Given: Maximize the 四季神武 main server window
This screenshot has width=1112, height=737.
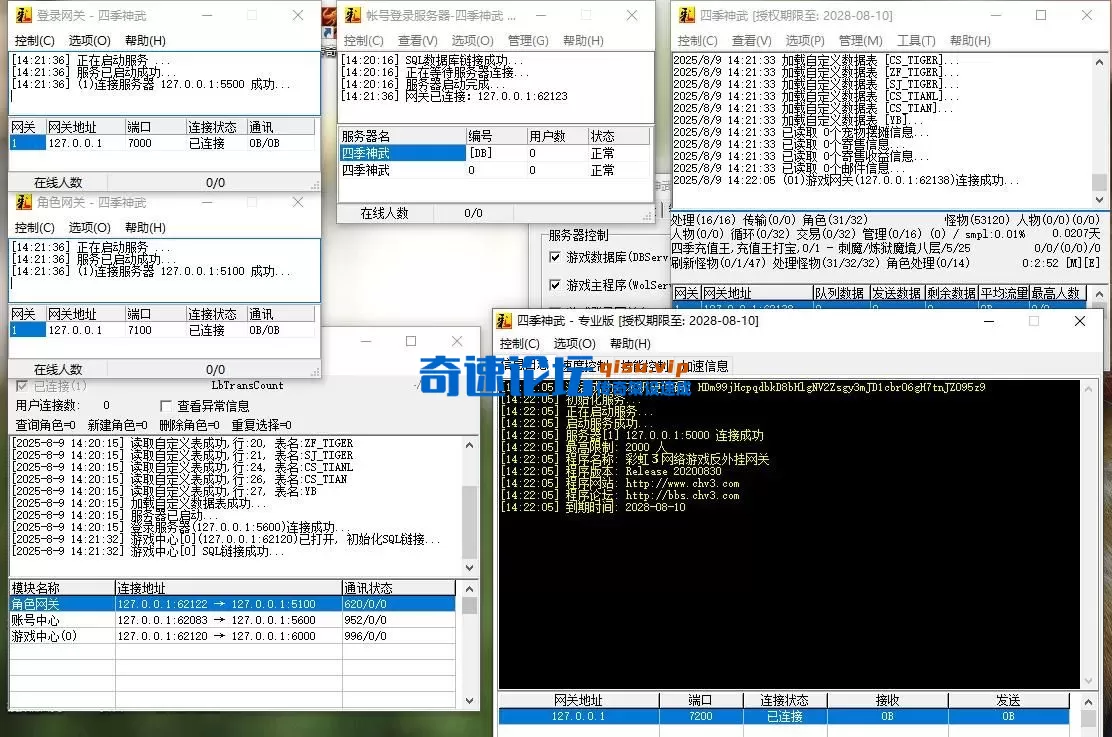Looking at the screenshot, I should (1040, 15).
